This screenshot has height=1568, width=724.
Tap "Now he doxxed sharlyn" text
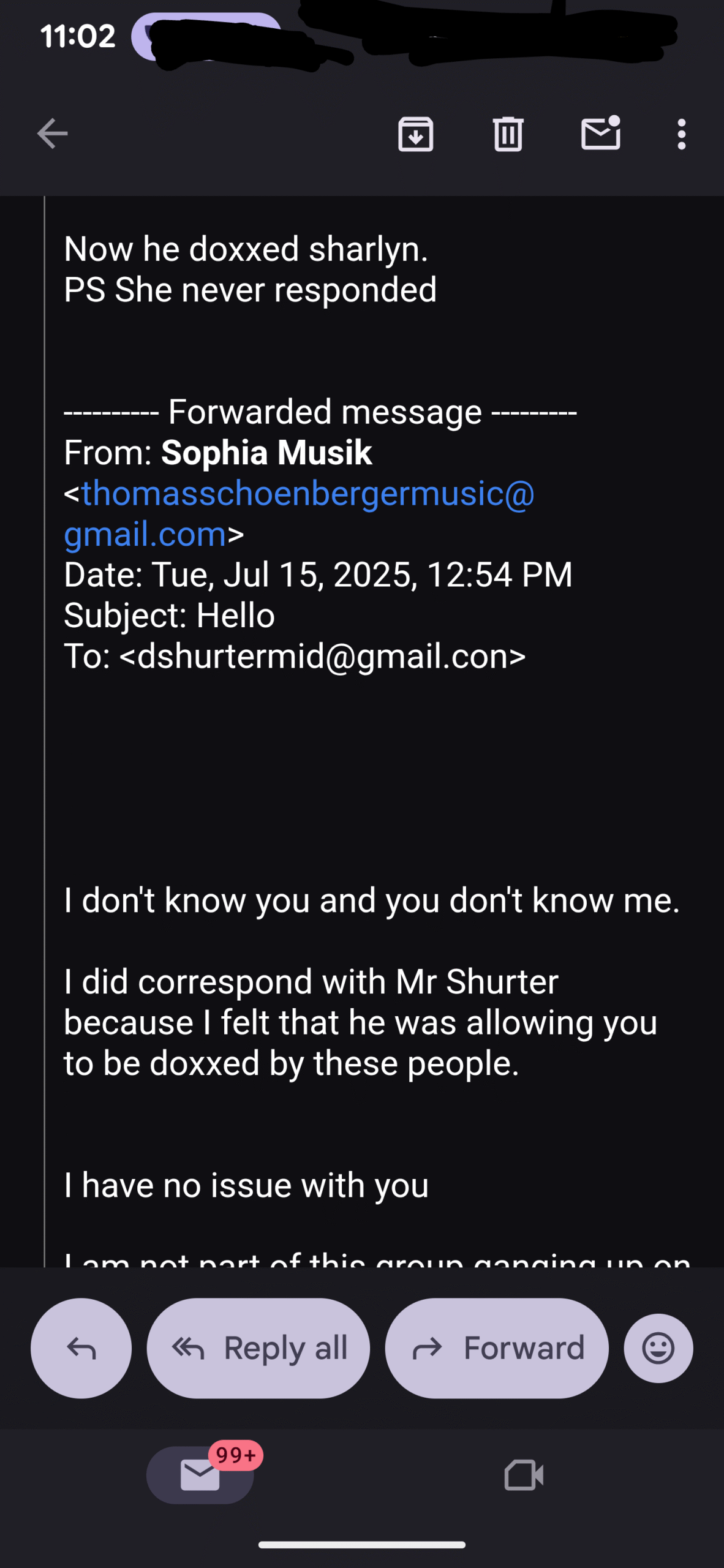click(246, 249)
